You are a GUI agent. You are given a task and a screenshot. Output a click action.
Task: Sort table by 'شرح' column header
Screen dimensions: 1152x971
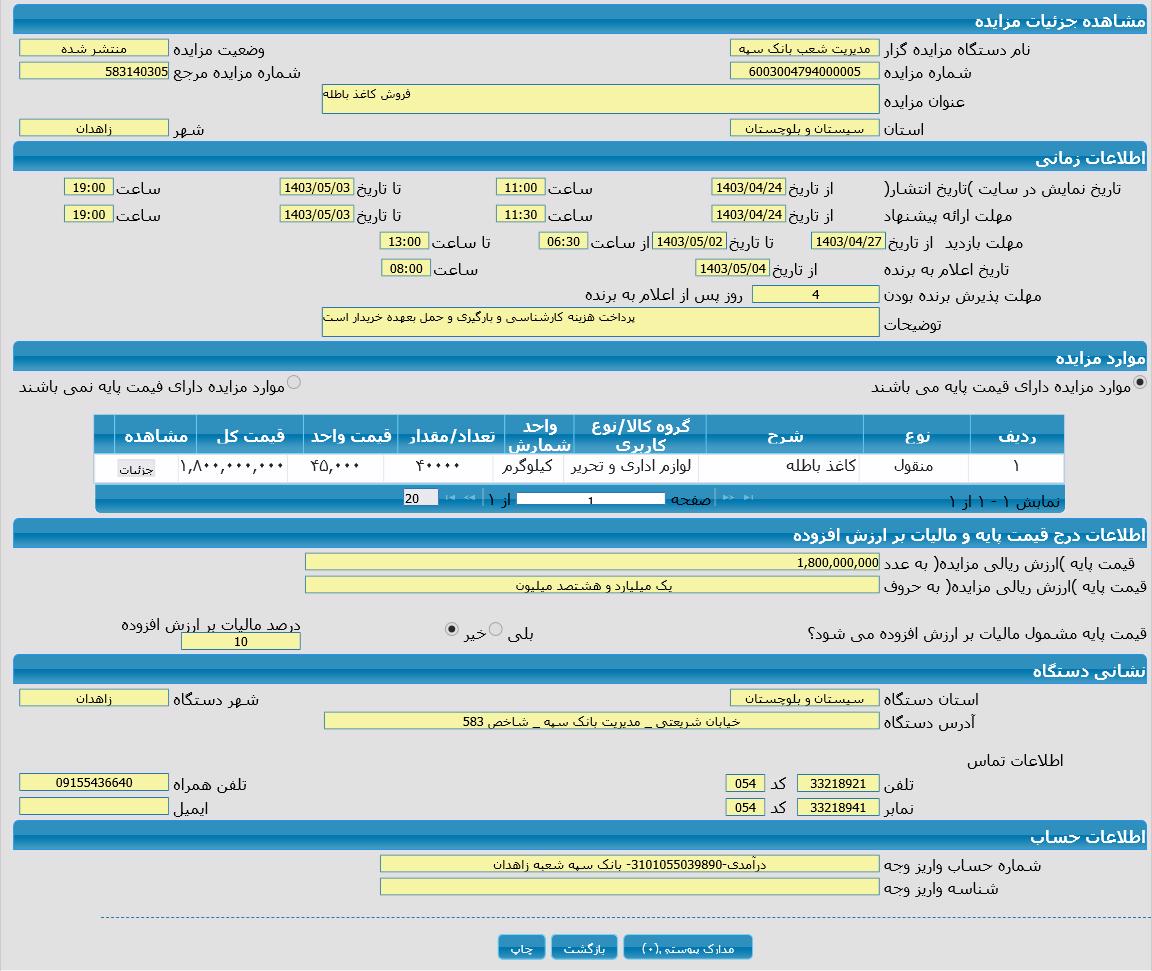(785, 436)
